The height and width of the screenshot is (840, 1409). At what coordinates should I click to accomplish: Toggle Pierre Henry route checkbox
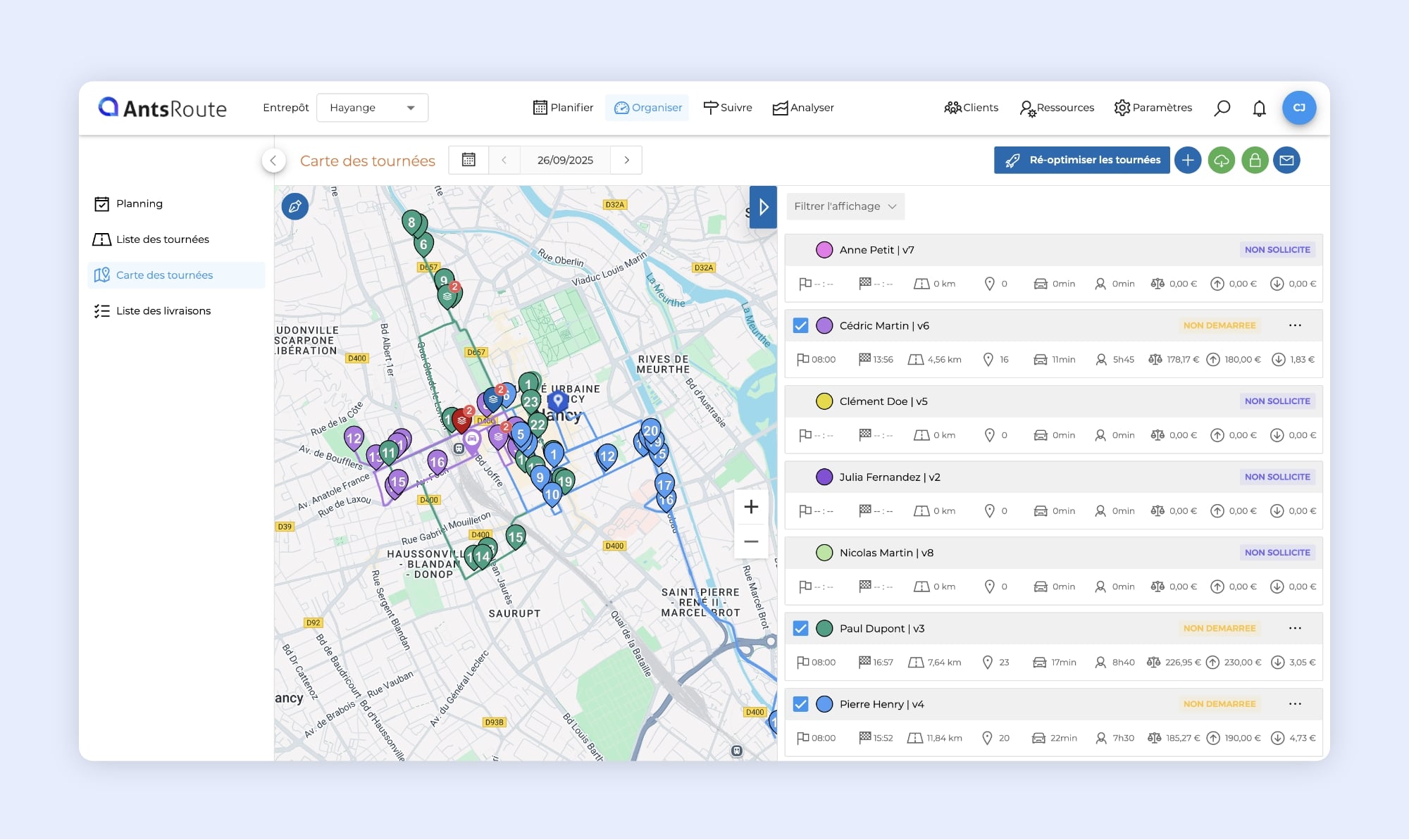pyautogui.click(x=800, y=704)
